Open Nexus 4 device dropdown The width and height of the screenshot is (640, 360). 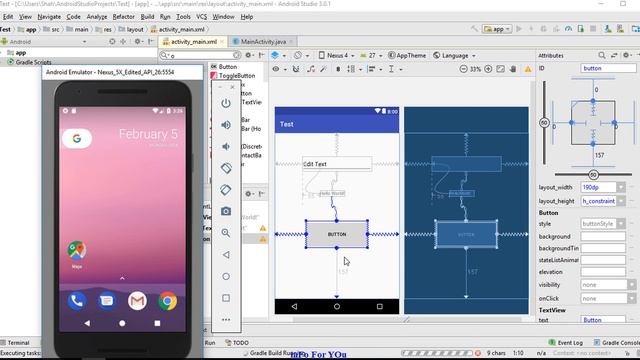pos(336,55)
